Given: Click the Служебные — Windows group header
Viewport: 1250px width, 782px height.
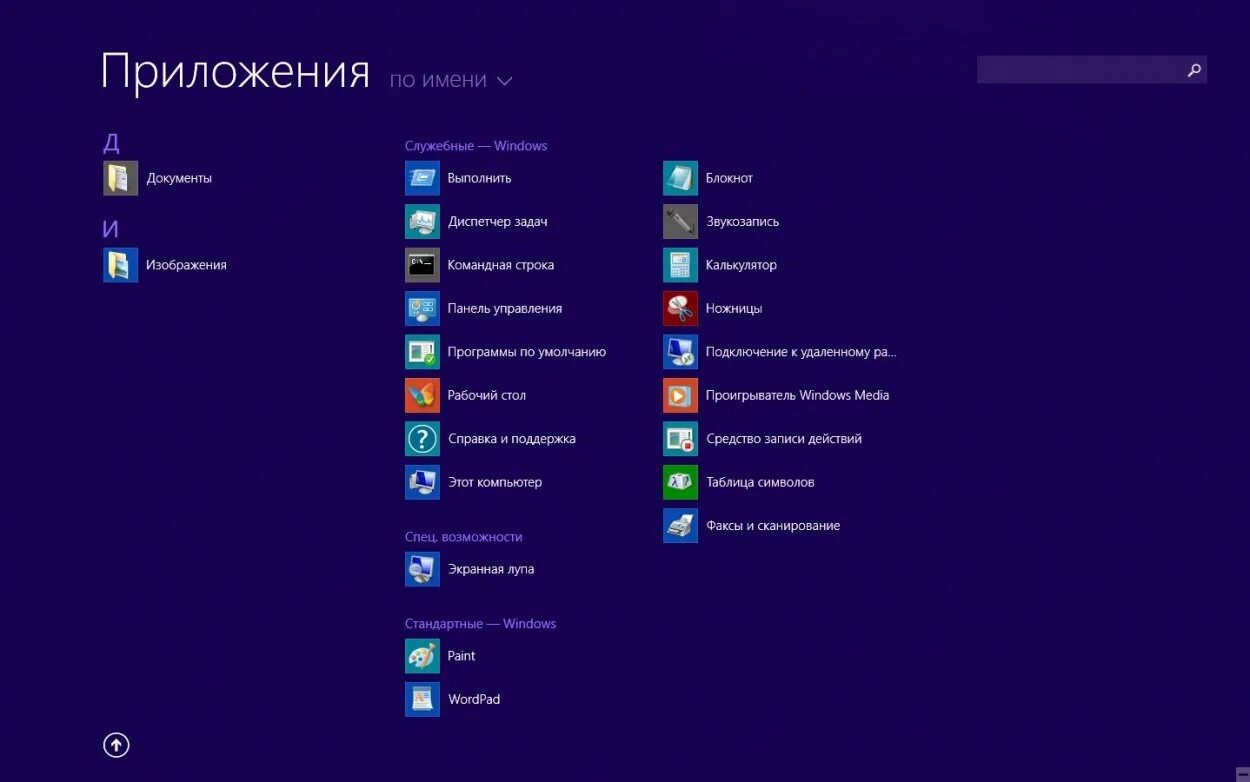Looking at the screenshot, I should click(x=476, y=146).
